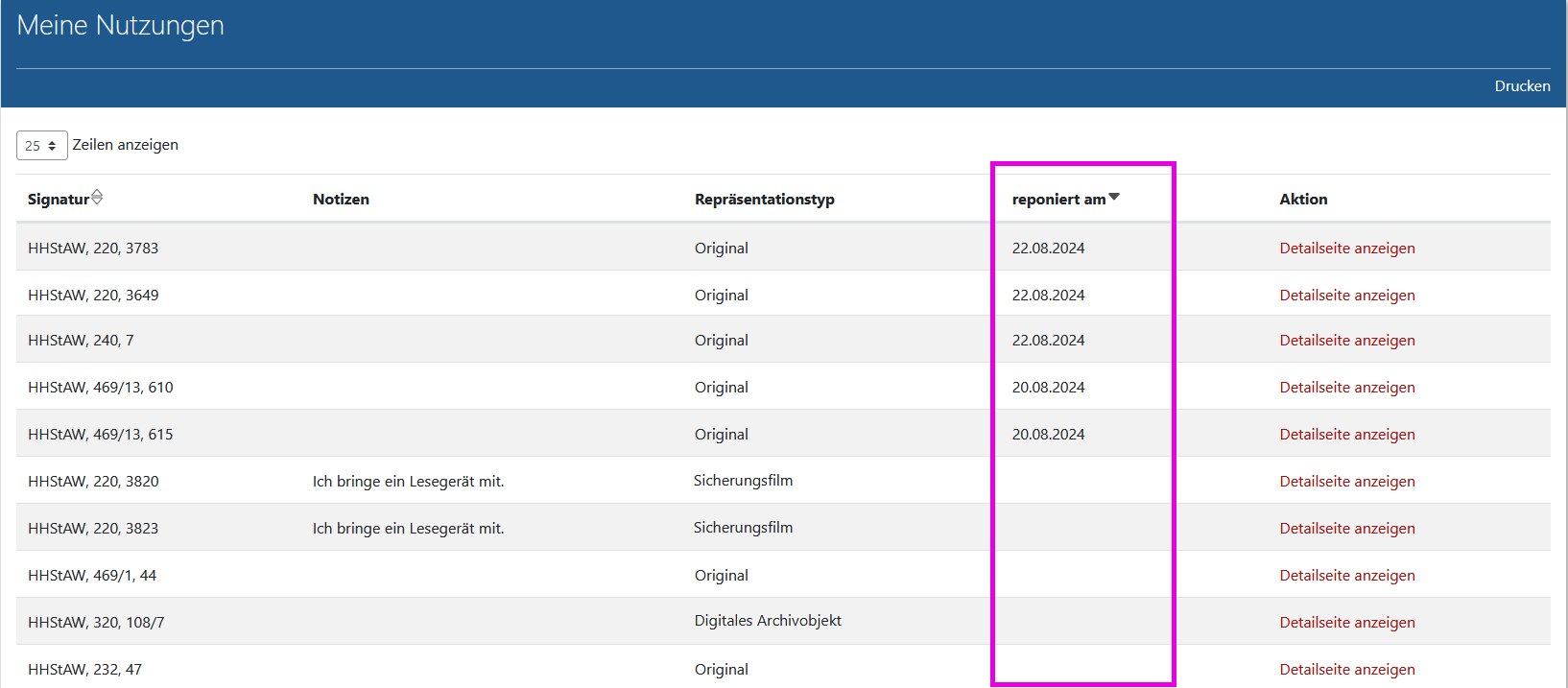1568x688 pixels.
Task: Click date 22.08.2024 in HHStAW, 240, 7 row
Action: [1048, 341]
